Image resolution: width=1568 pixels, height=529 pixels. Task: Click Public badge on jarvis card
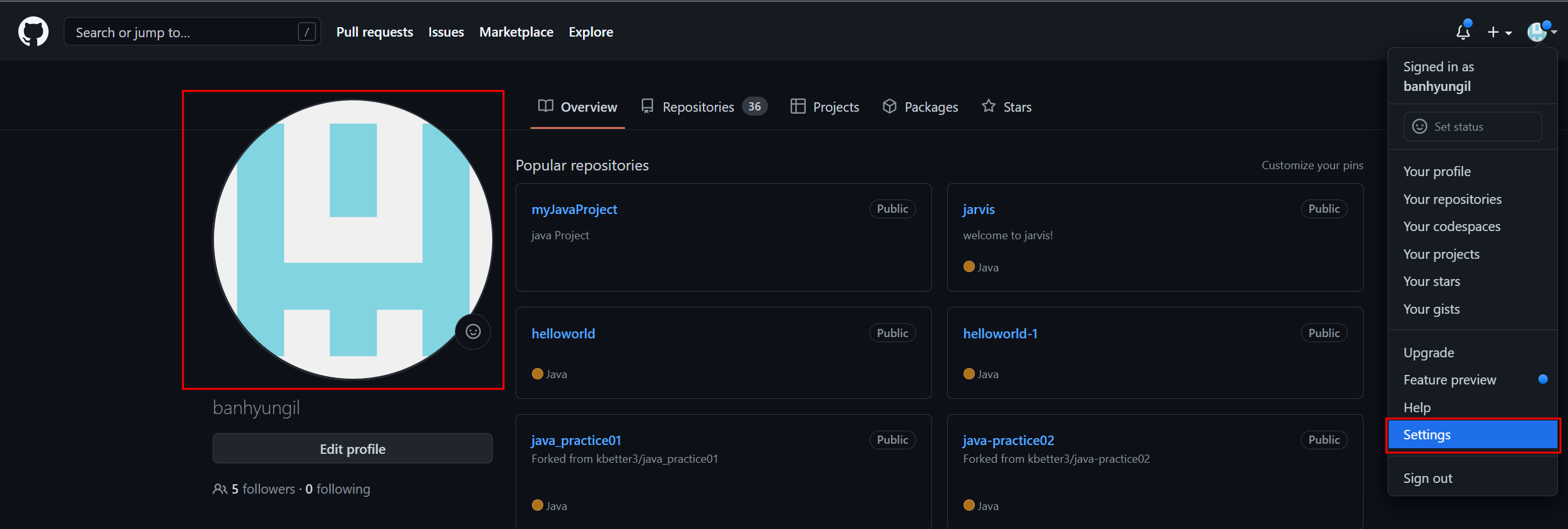coord(1324,209)
